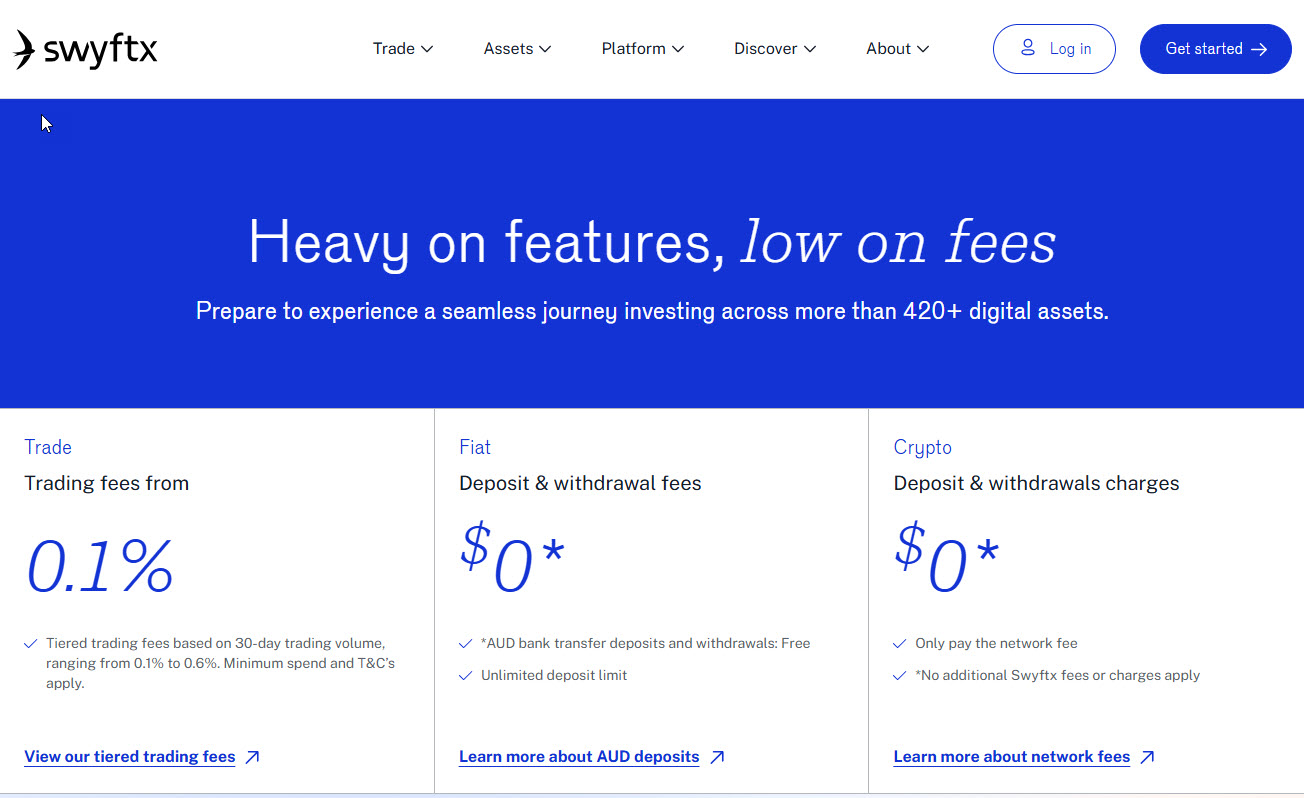This screenshot has height=798, width=1304.
Task: Open the Discover navigation menu
Action: pyautogui.click(x=775, y=49)
